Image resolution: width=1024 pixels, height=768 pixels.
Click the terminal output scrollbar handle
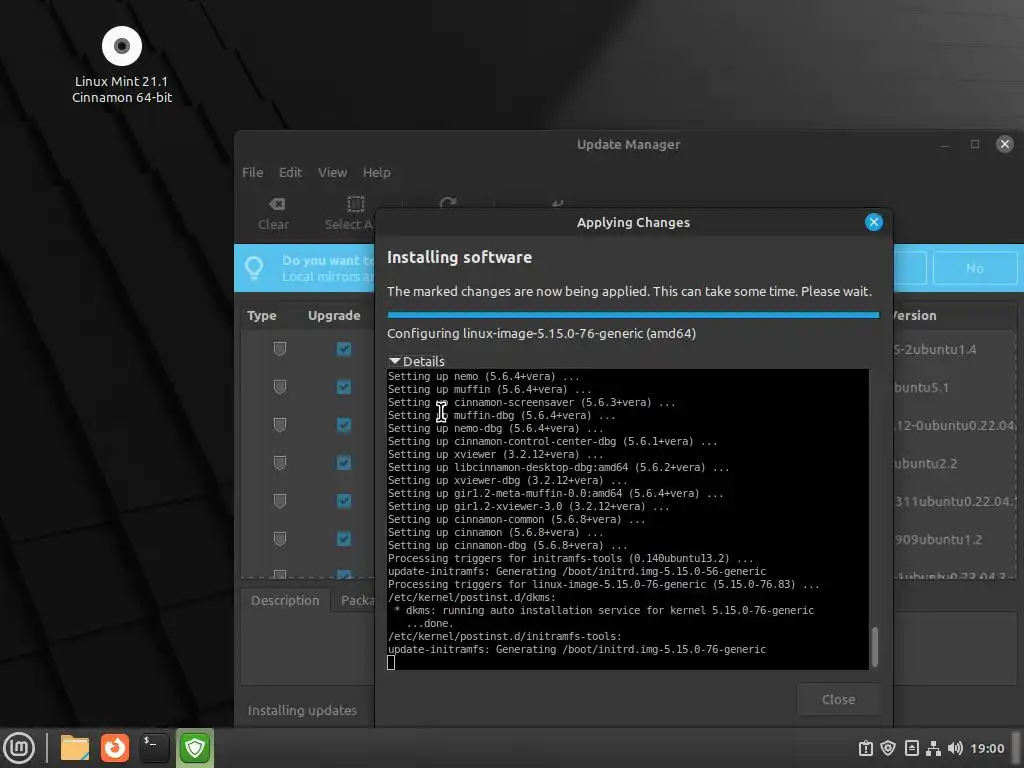874,647
